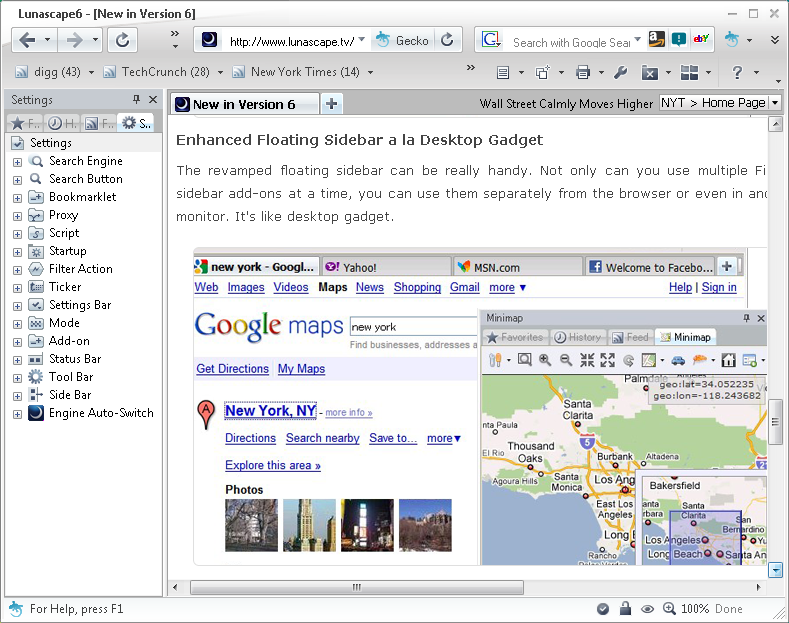Switch rendering engine via the Gecko button
789x623 pixels.
[x=402, y=40]
